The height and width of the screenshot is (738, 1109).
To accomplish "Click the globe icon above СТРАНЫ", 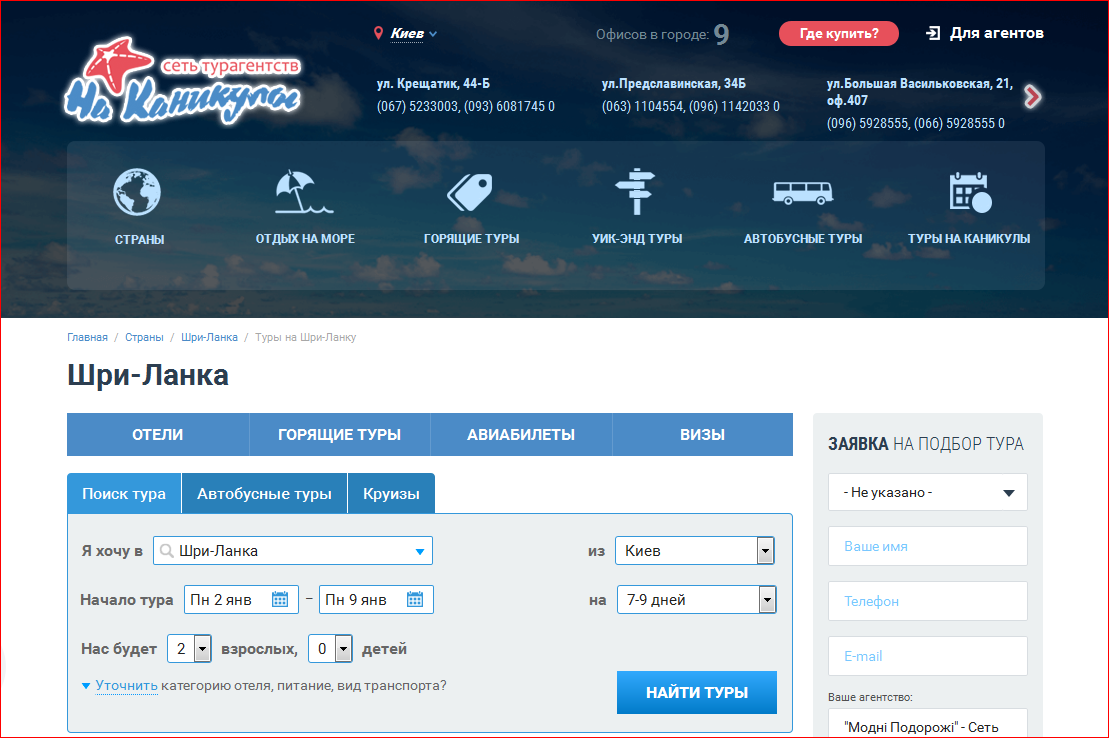I will point(137,191).
